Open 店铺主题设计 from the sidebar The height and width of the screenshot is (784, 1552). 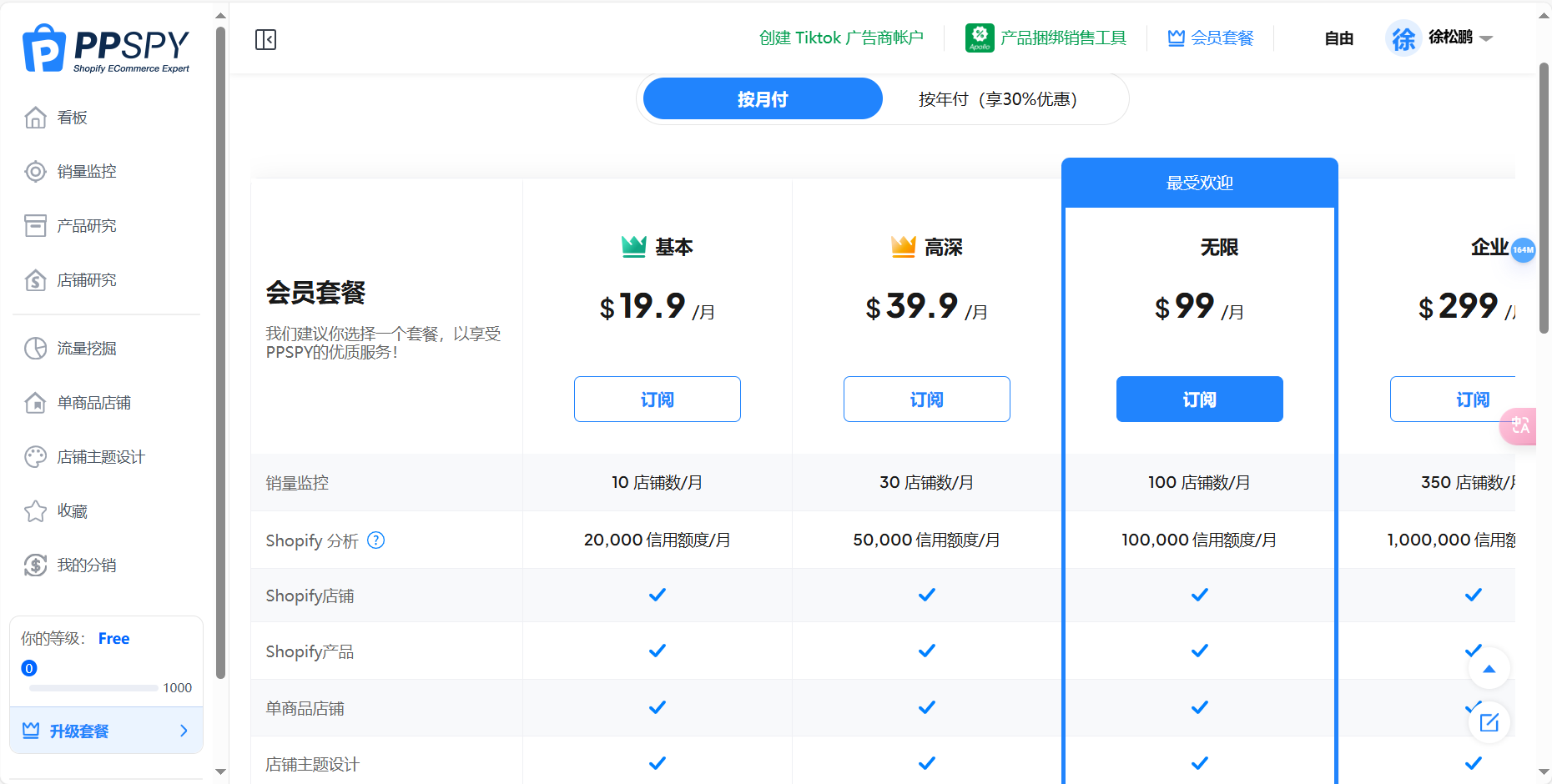[x=100, y=456]
